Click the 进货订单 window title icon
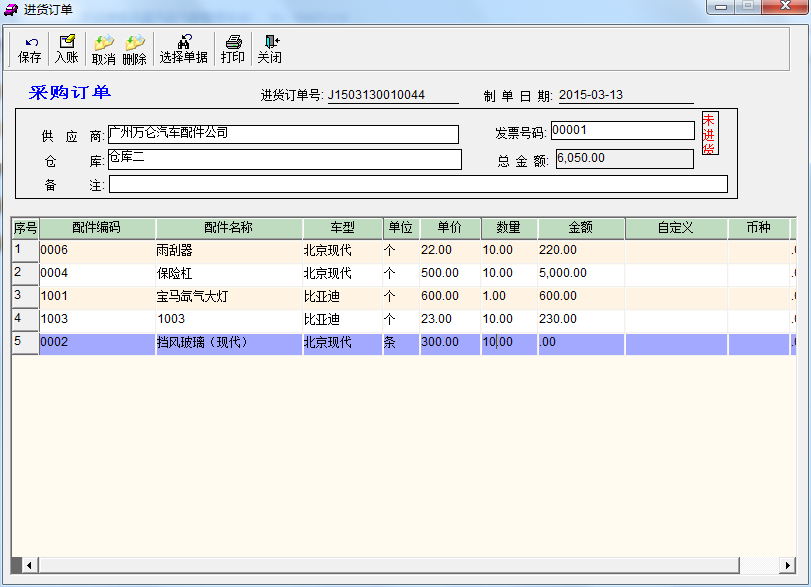The width and height of the screenshot is (811, 587). click(11, 9)
